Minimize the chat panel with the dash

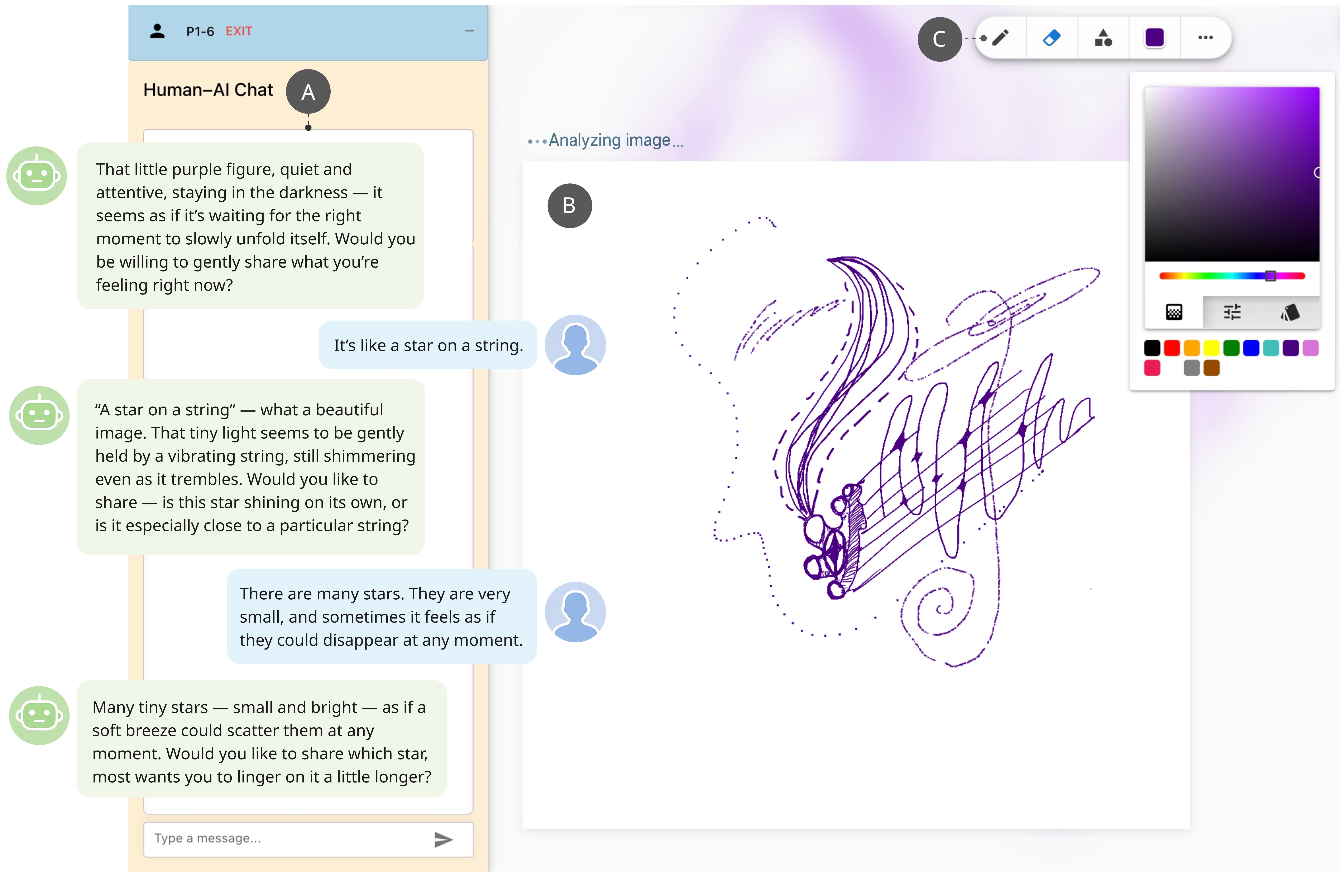pyautogui.click(x=469, y=31)
